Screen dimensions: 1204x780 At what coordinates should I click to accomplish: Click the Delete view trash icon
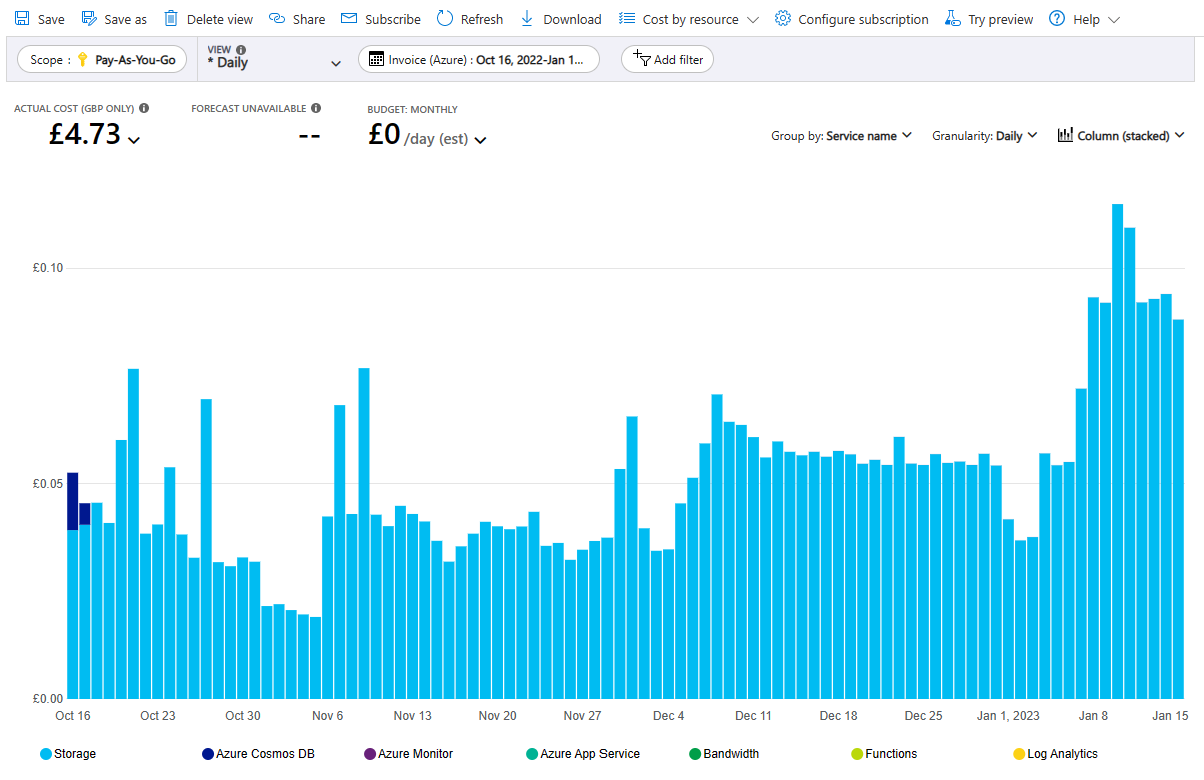171,19
